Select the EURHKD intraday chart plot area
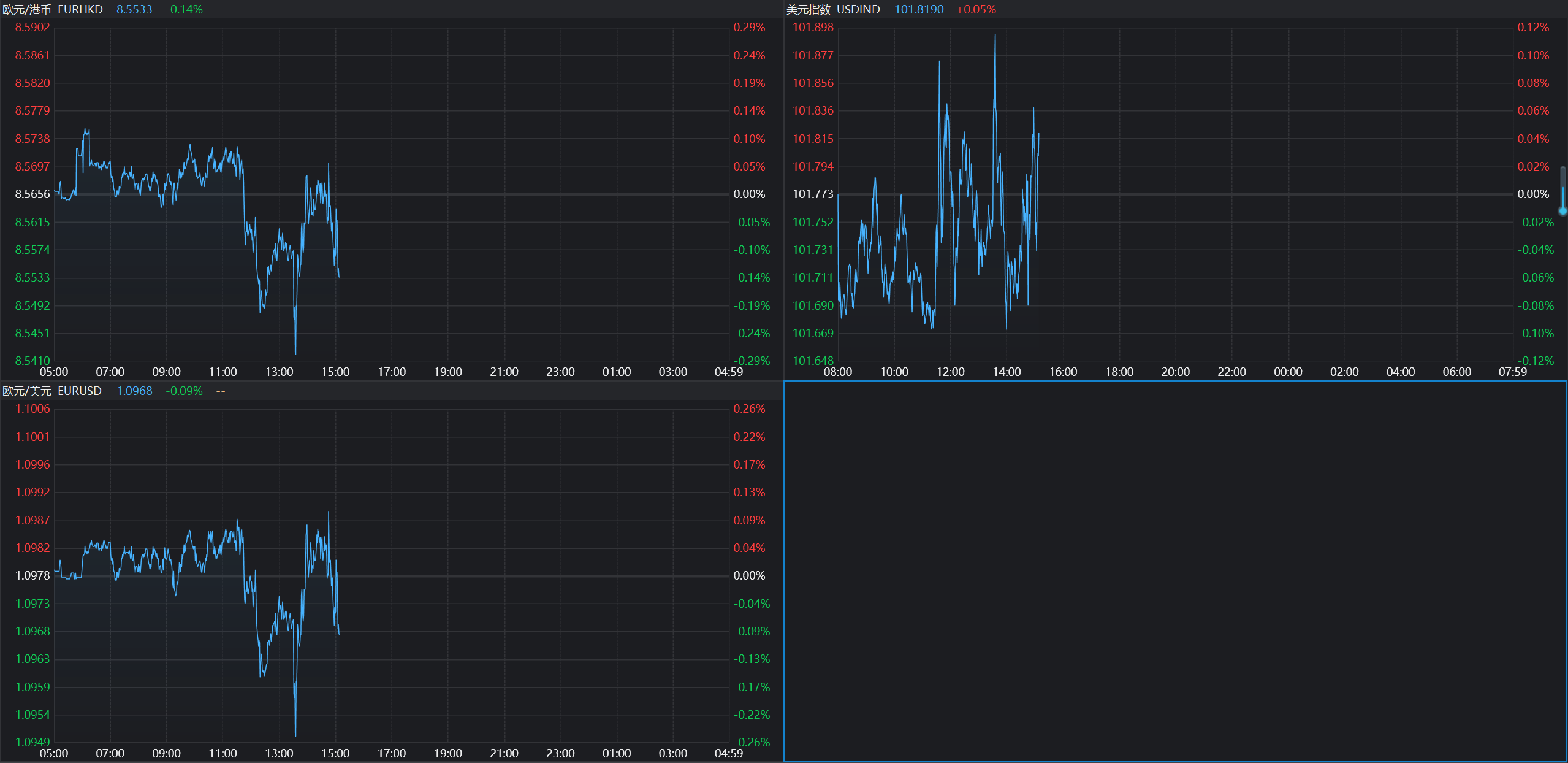1568x763 pixels. (x=391, y=194)
